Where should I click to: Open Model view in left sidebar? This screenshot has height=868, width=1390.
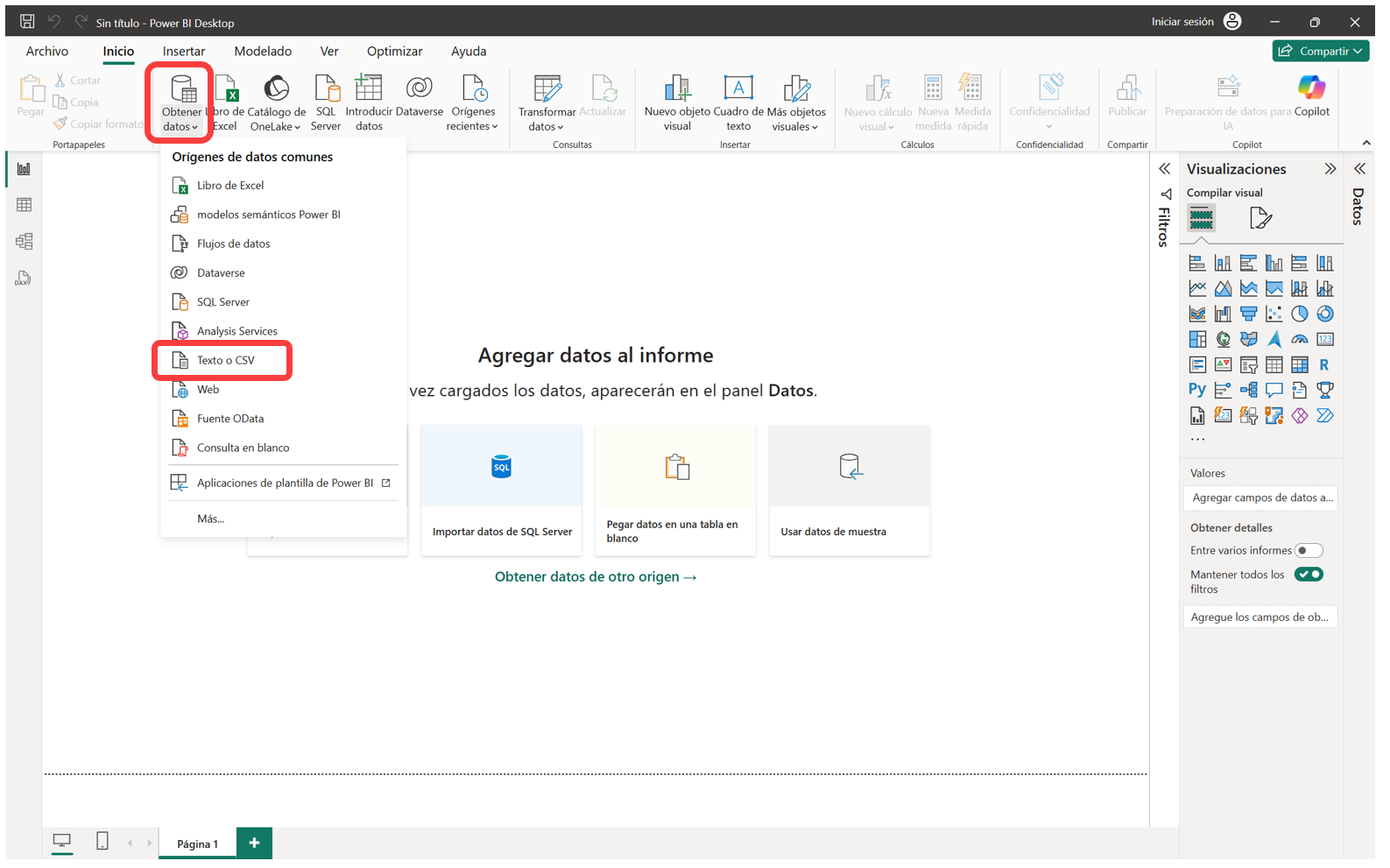click(x=24, y=242)
